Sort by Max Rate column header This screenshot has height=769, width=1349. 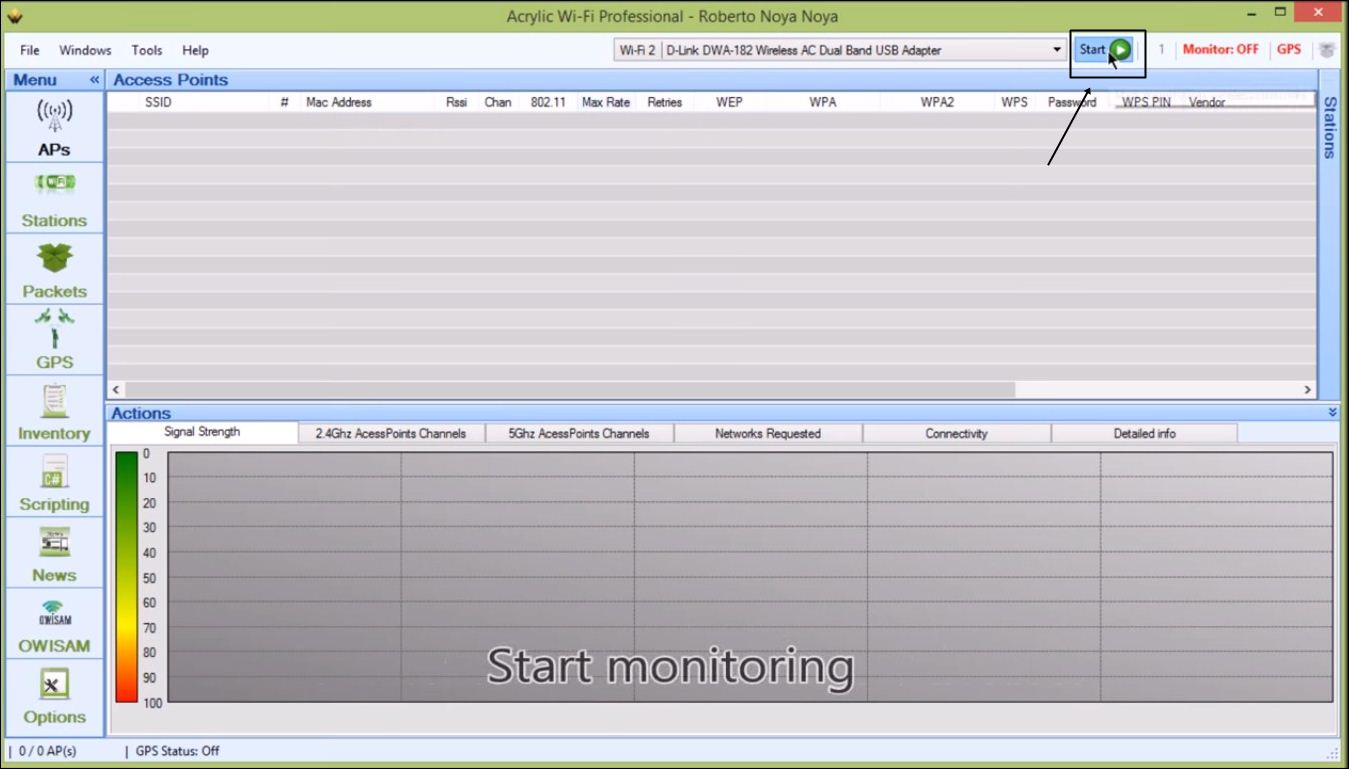(x=606, y=102)
